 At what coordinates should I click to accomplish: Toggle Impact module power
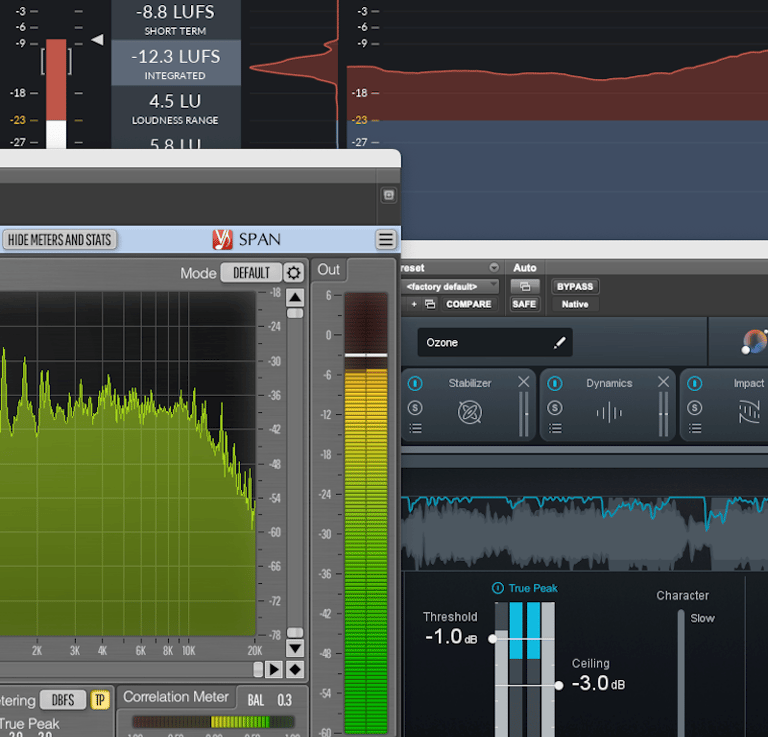coord(695,383)
